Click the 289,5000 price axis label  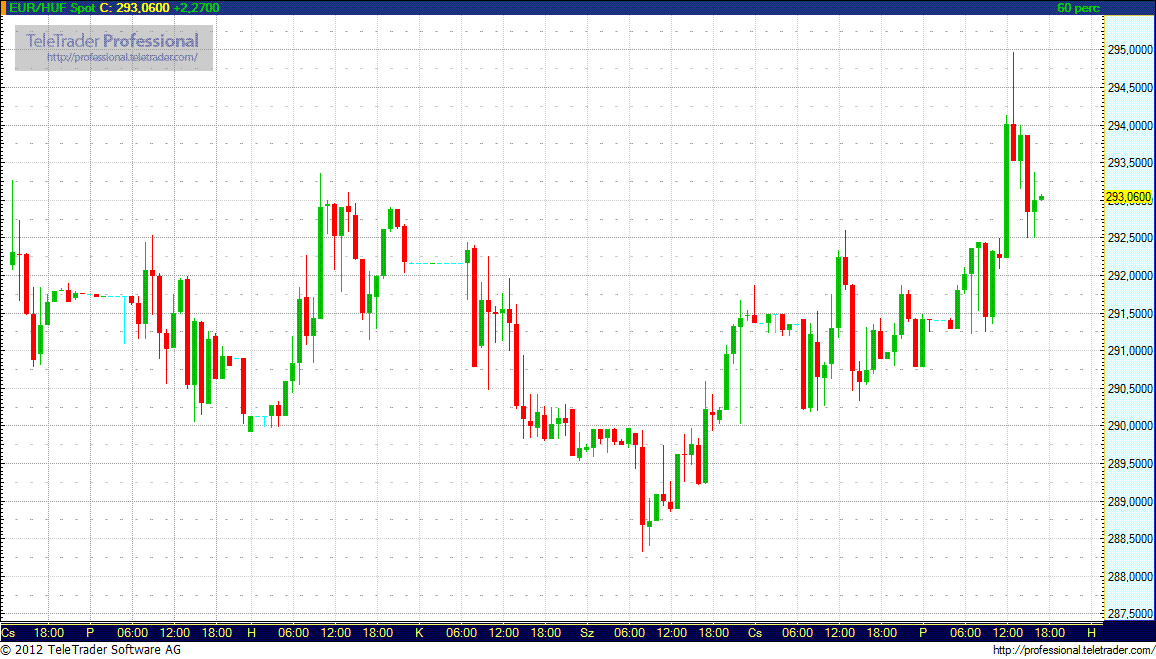coord(1129,464)
